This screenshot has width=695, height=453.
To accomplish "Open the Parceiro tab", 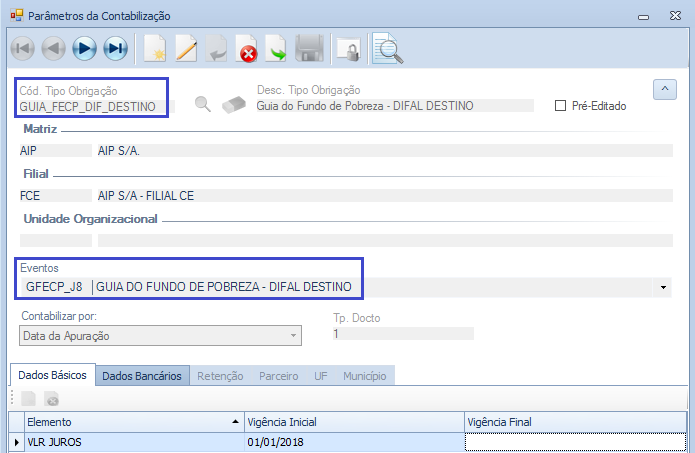I will click(x=279, y=376).
